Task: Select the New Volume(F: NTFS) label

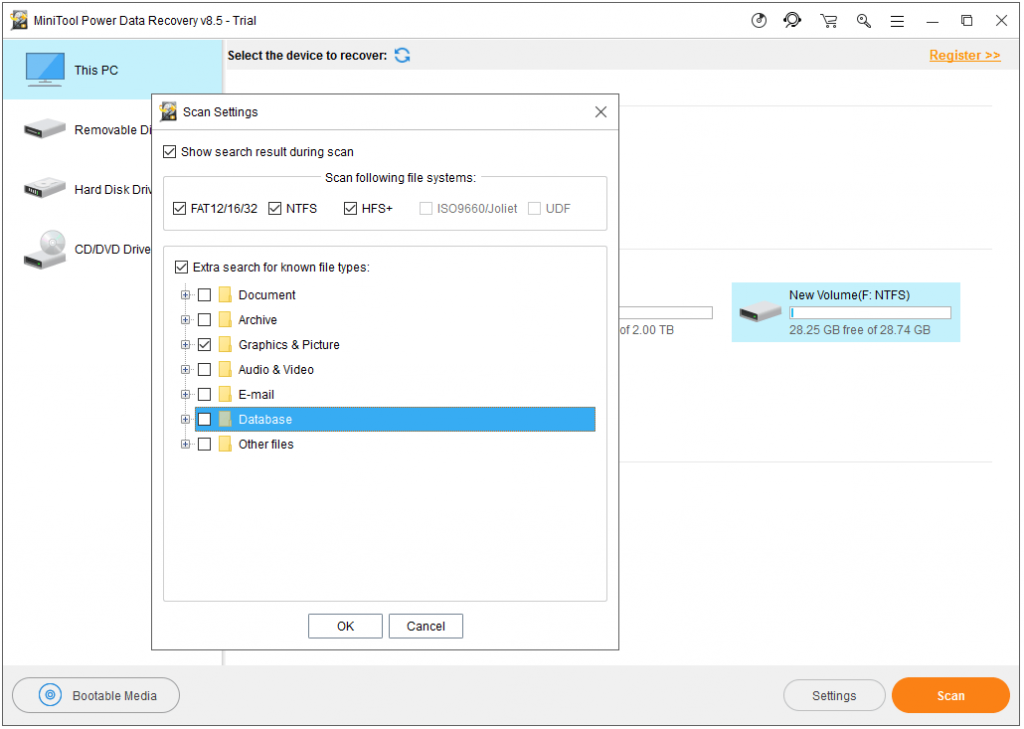Action: click(x=849, y=295)
